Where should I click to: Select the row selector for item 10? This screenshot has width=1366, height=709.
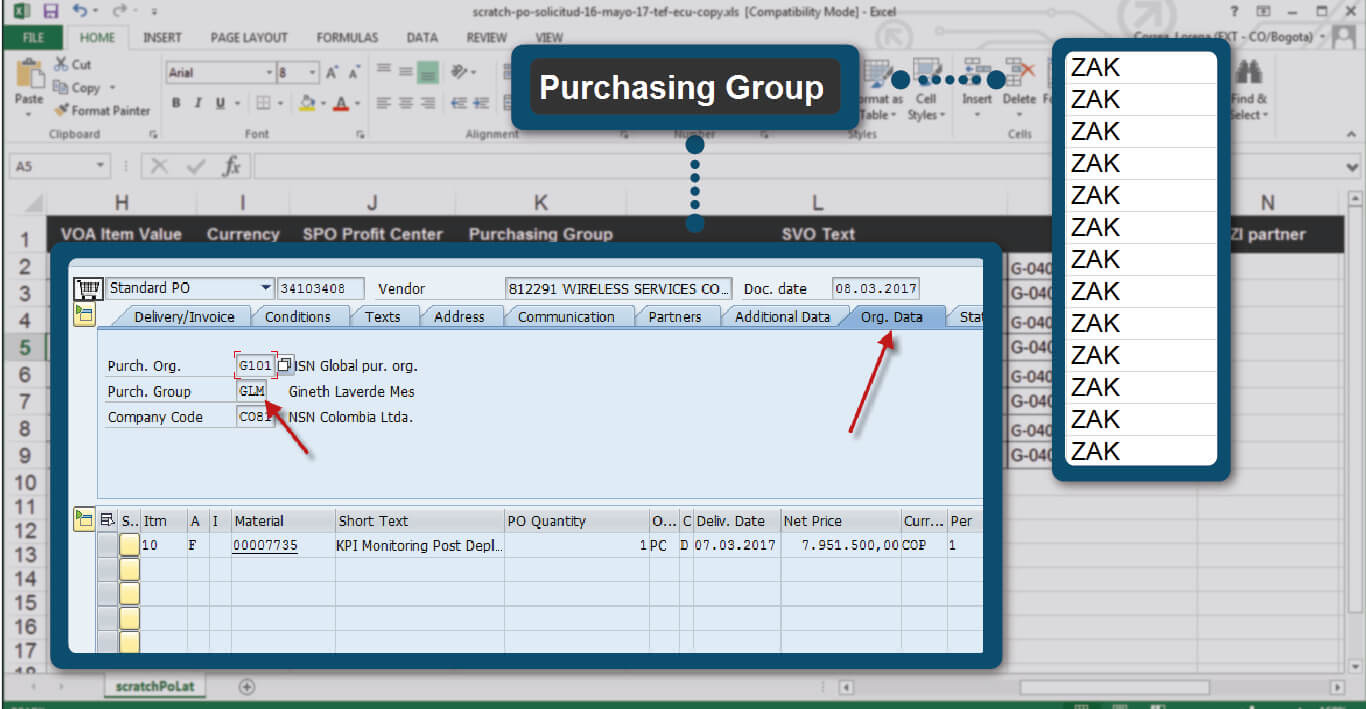point(107,546)
